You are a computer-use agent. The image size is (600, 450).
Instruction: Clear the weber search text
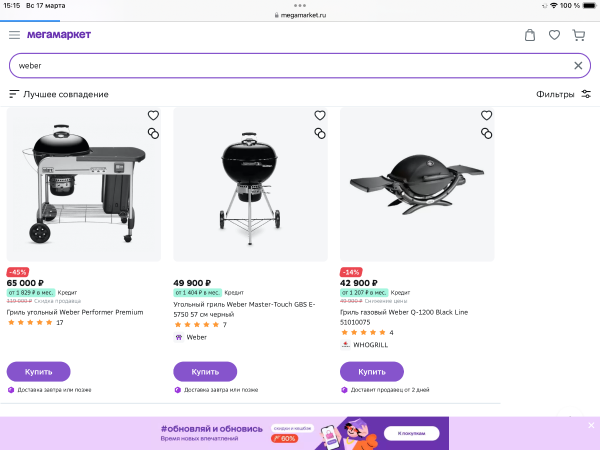pos(578,65)
